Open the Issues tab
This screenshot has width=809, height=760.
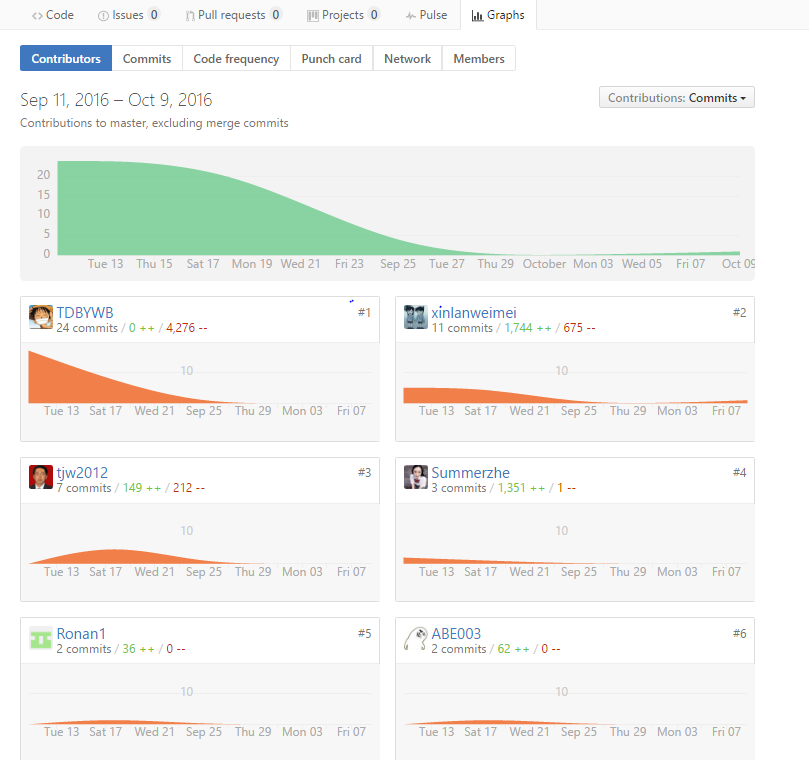128,15
